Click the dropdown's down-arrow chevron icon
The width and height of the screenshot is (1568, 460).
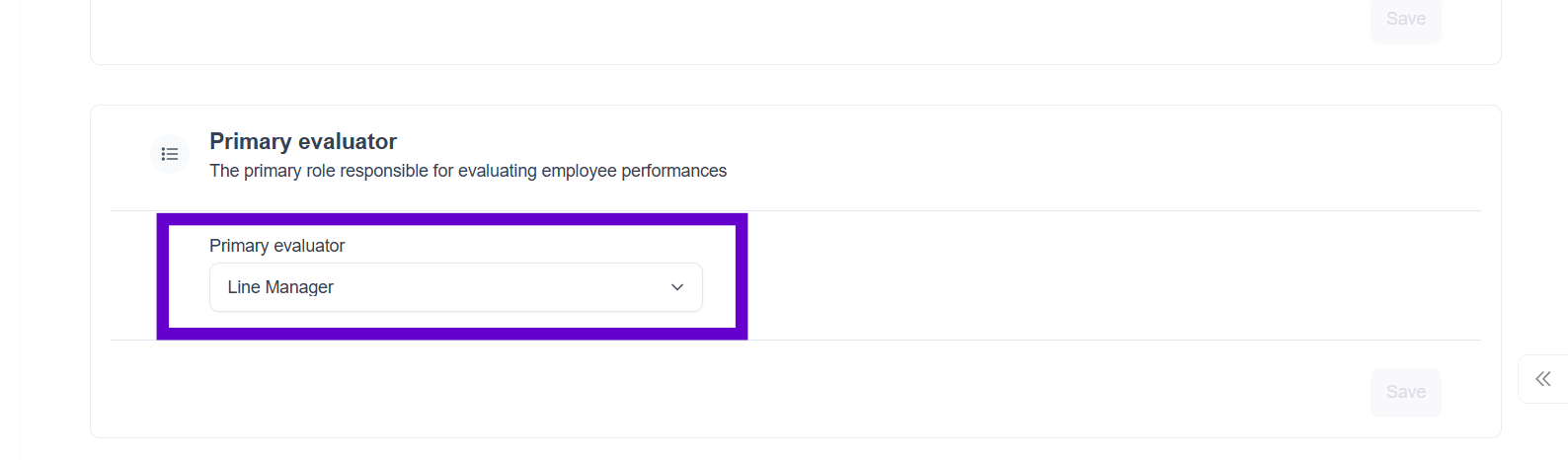click(x=677, y=287)
